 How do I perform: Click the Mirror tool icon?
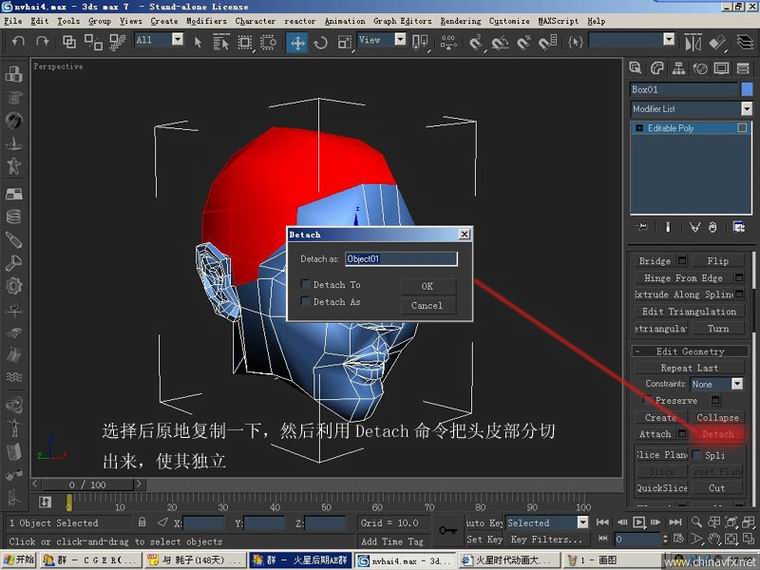693,43
